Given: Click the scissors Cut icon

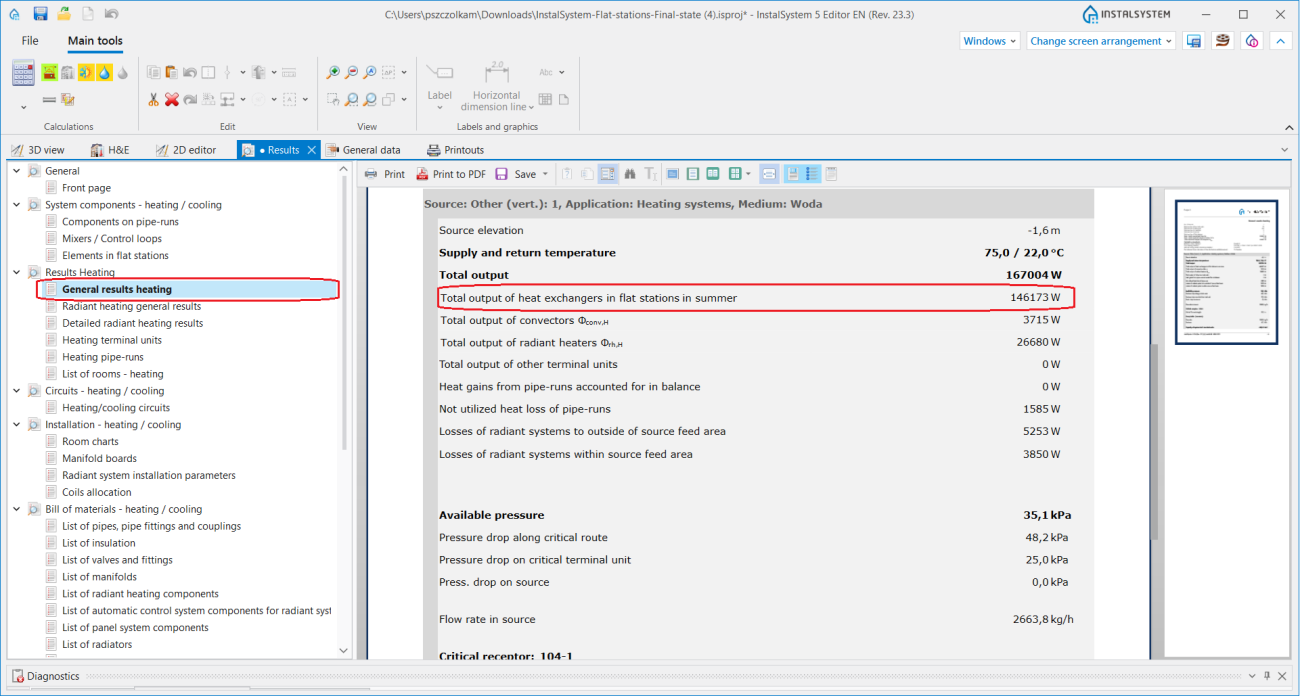Looking at the screenshot, I should [x=153, y=99].
